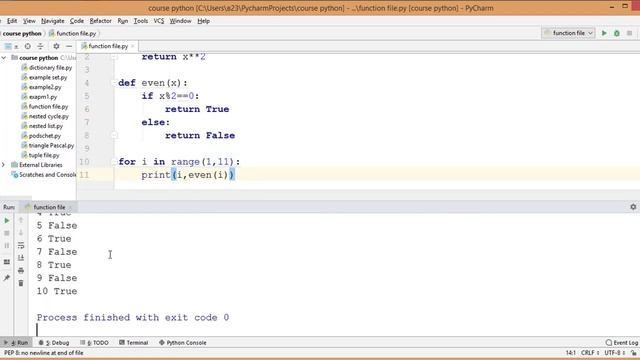Open the Terminal tool window

pyautogui.click(x=133, y=342)
